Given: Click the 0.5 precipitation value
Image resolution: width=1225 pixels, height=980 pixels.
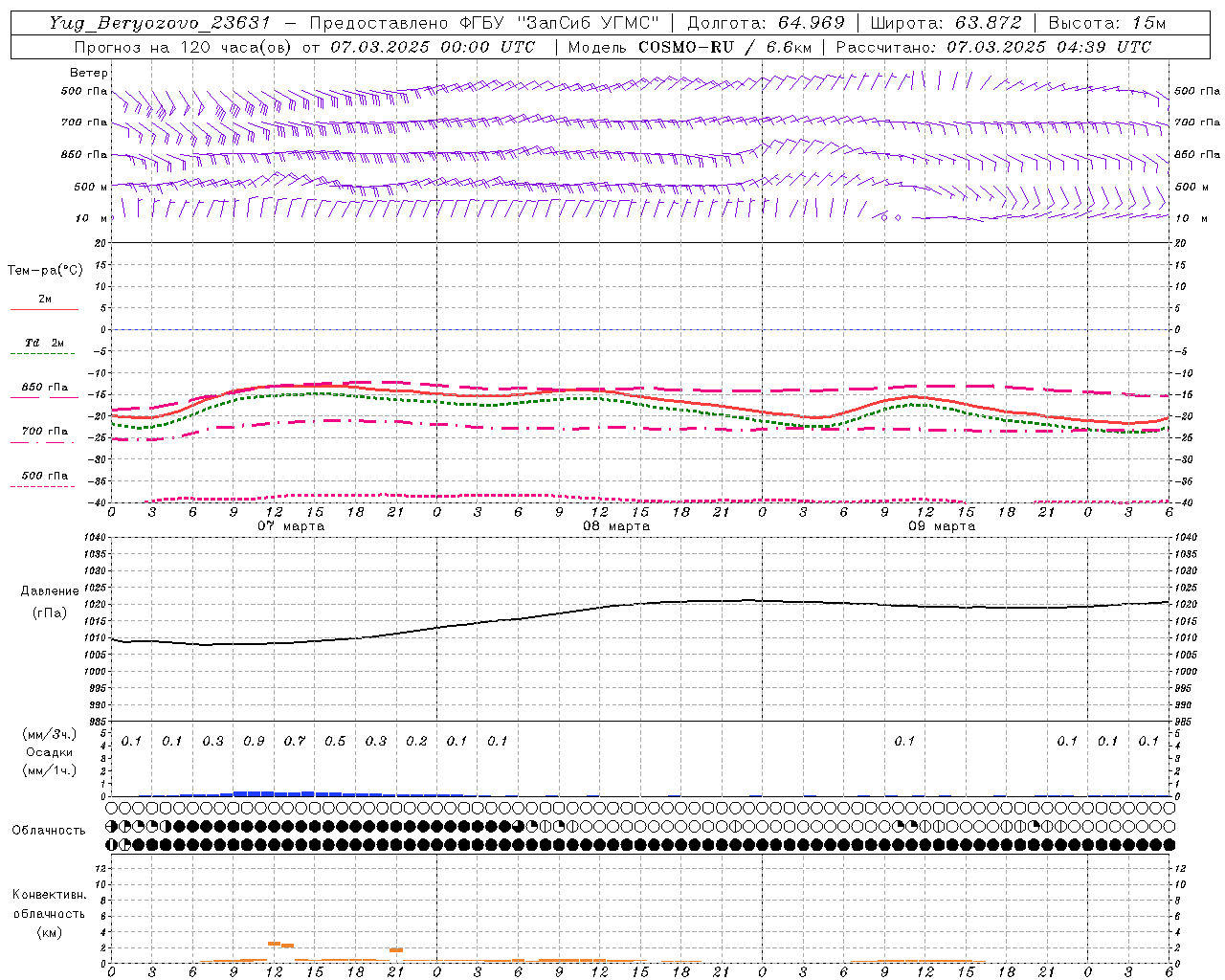Looking at the screenshot, I should 335,741.
